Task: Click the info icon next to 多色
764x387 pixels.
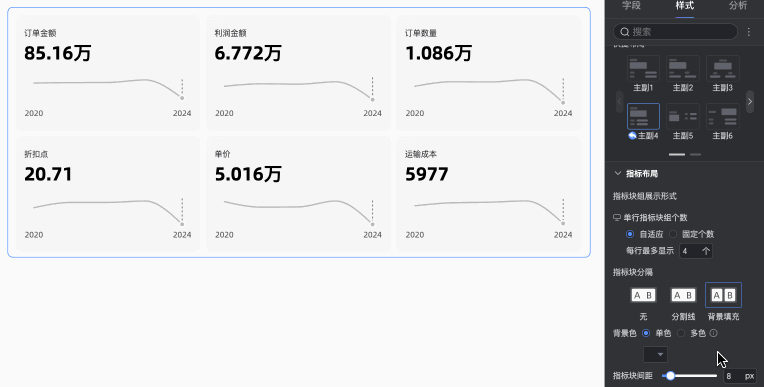Action: click(x=713, y=333)
